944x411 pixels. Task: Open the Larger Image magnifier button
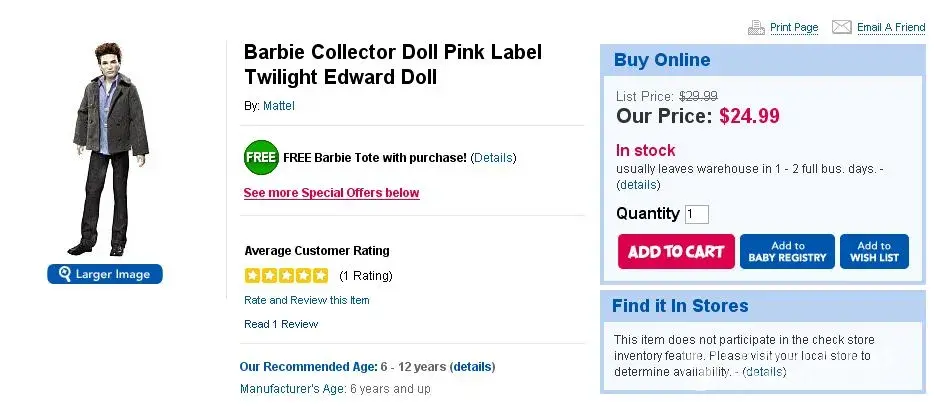pos(104,274)
